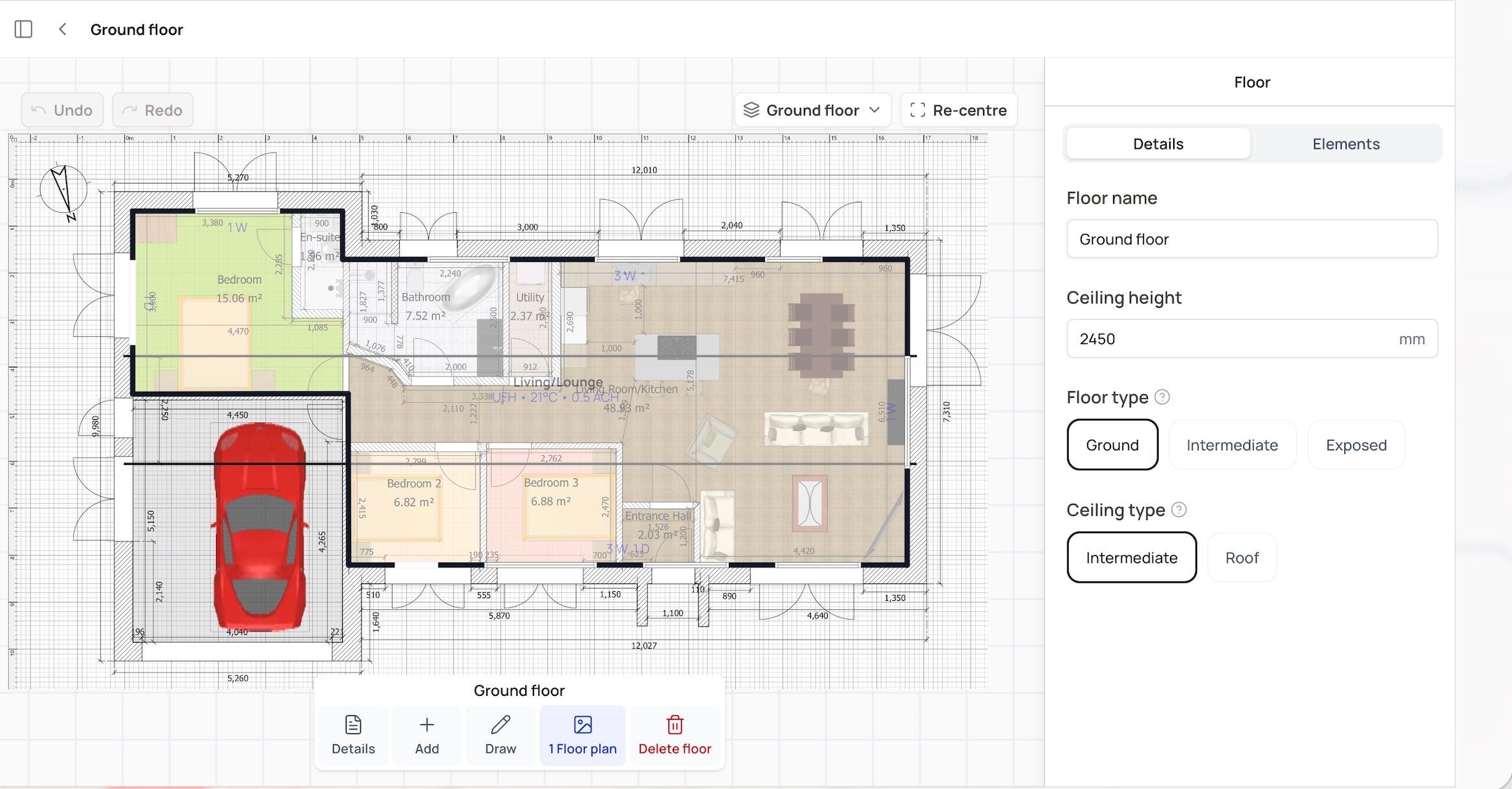Select the Draw pencil tool
The width and height of the screenshot is (1512, 789).
click(501, 725)
